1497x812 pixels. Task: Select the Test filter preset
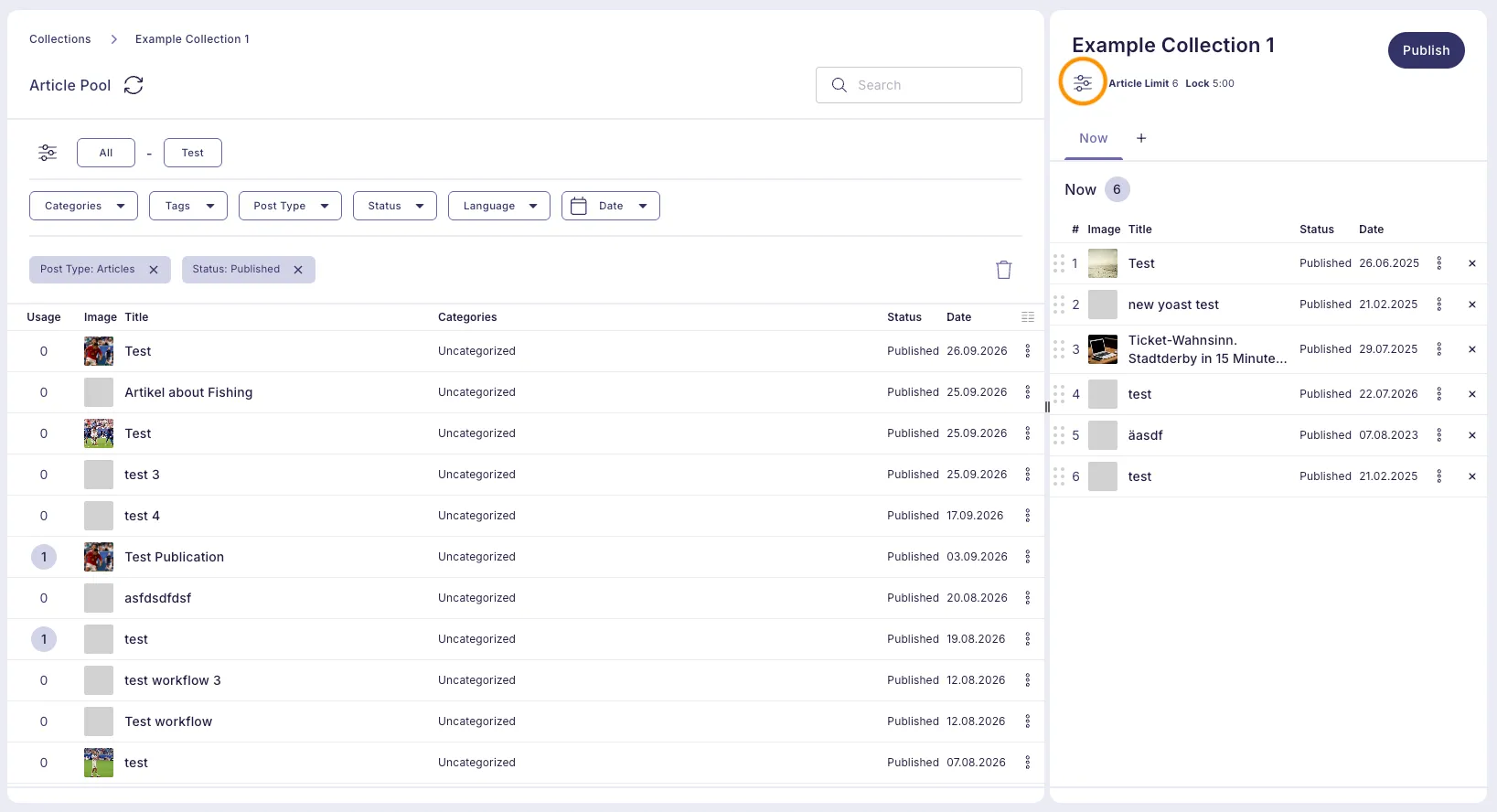point(193,153)
